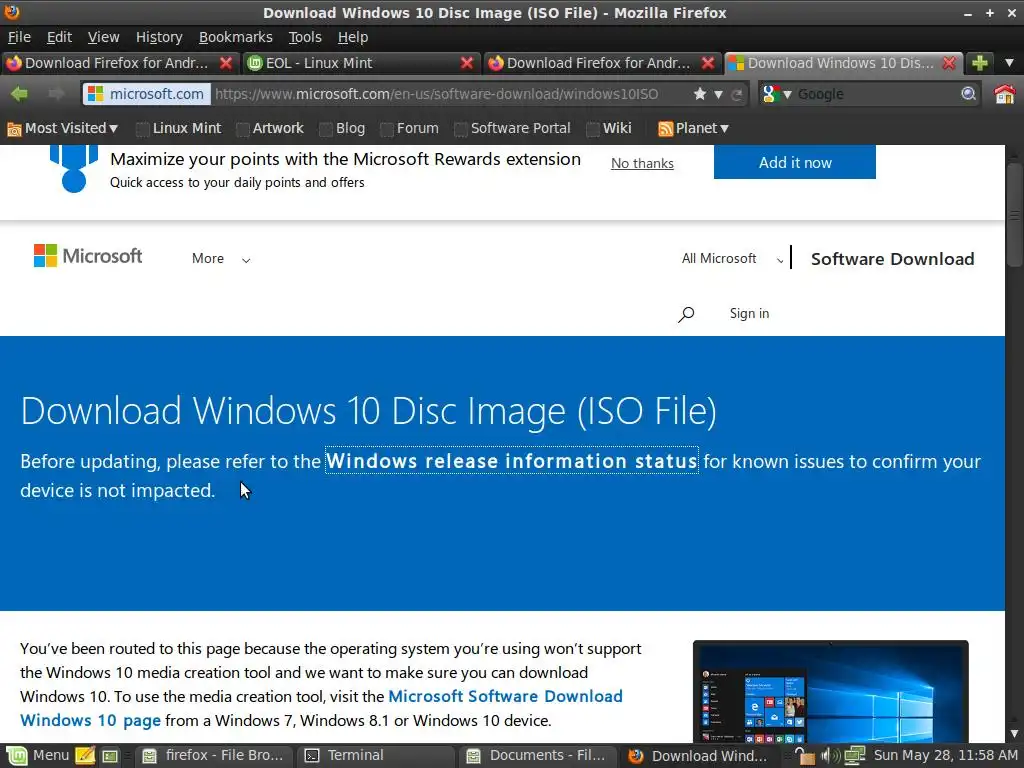Switch to the third tab Download Firefox
The height and width of the screenshot is (768, 1024).
click(x=601, y=63)
